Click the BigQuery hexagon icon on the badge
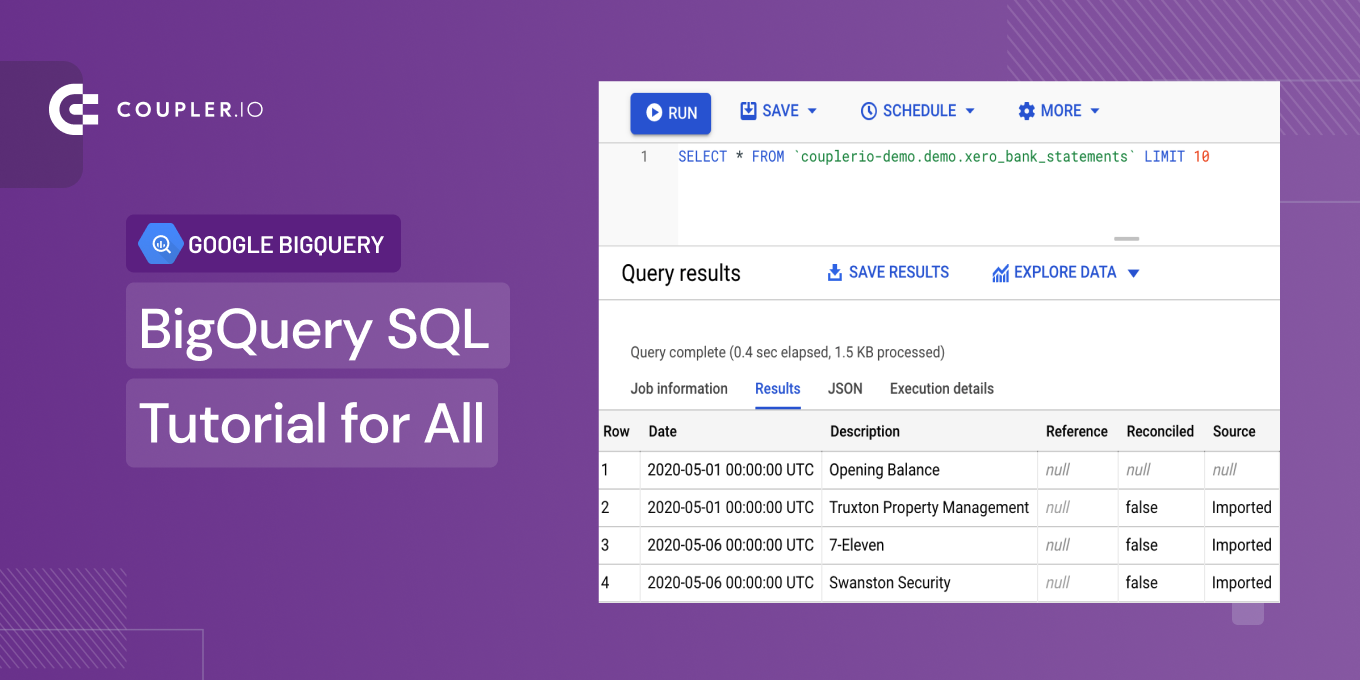Viewport: 1360px width, 680px height. pyautogui.click(x=159, y=243)
